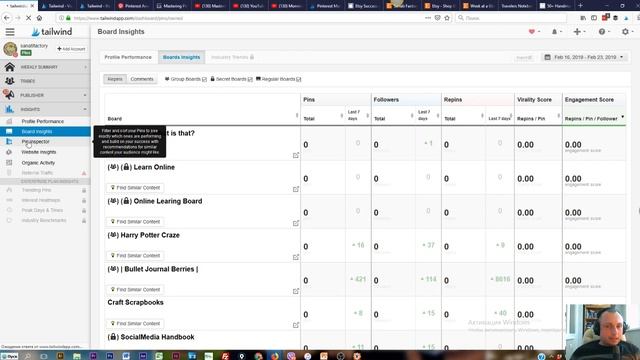Expand the Publisher sidebar section
The height and width of the screenshot is (360, 640).
pos(85,95)
